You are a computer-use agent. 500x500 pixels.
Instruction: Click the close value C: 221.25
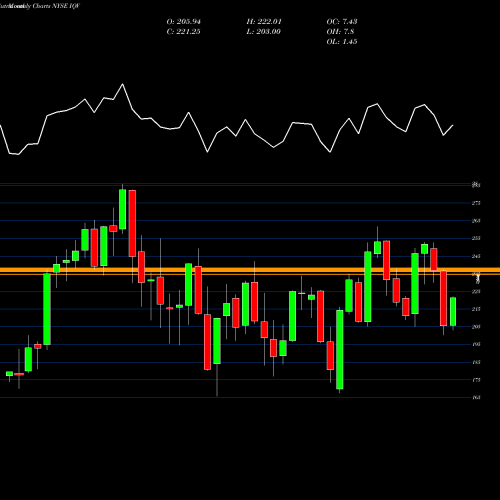coord(183,32)
